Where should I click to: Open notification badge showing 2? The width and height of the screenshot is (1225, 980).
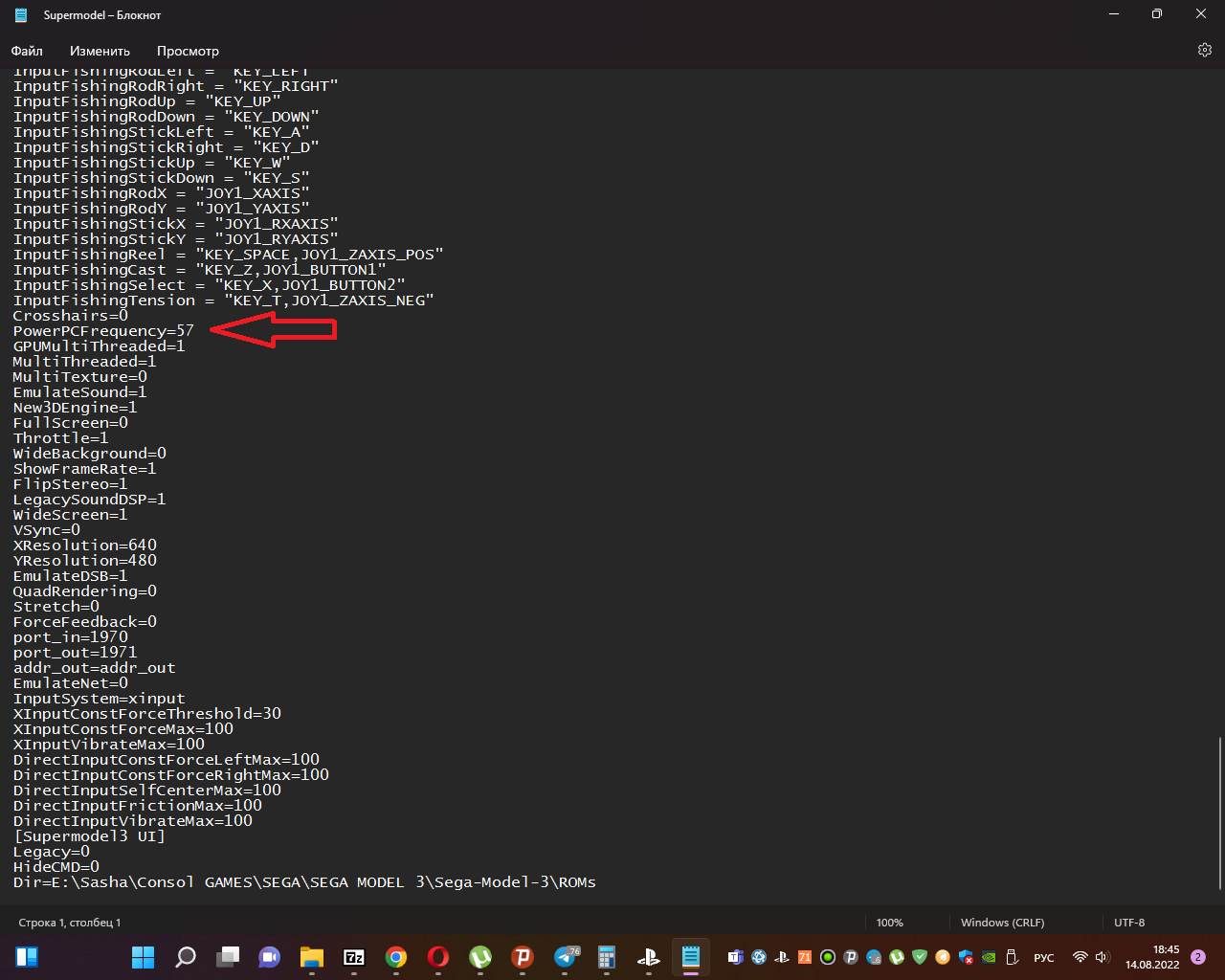pos(1197,957)
